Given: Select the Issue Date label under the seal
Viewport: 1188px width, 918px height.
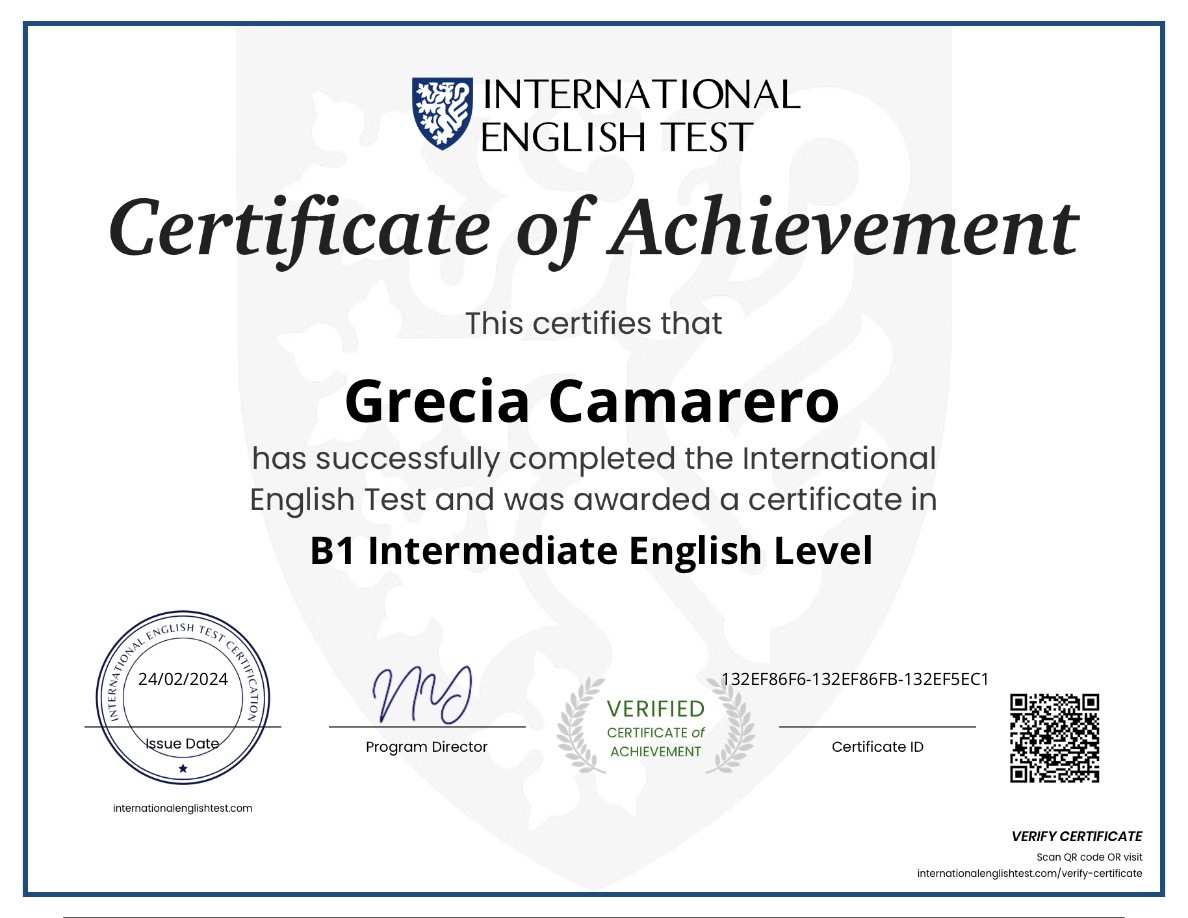Looking at the screenshot, I should tap(180, 744).
